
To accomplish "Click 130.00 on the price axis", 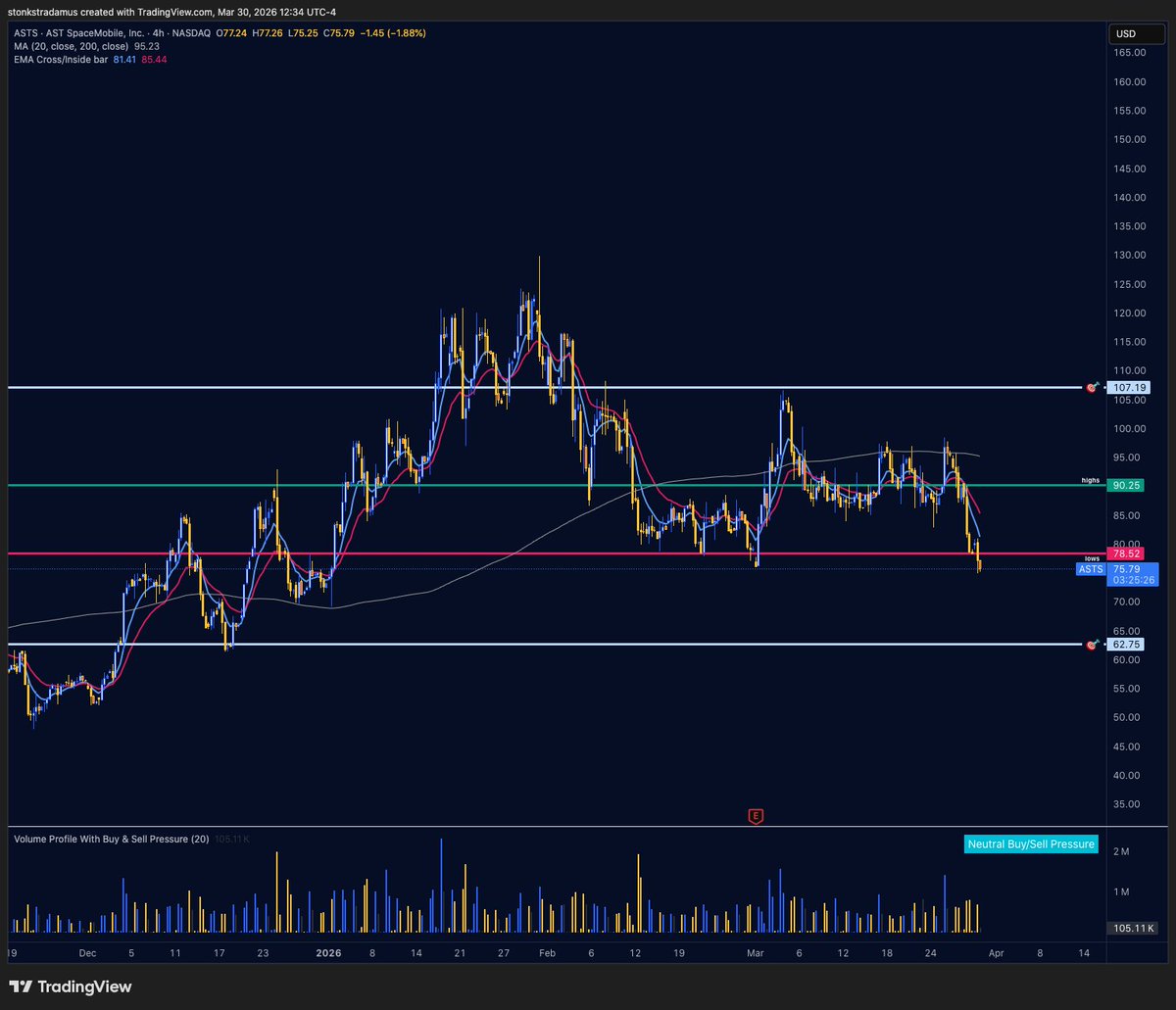I will [1130, 255].
